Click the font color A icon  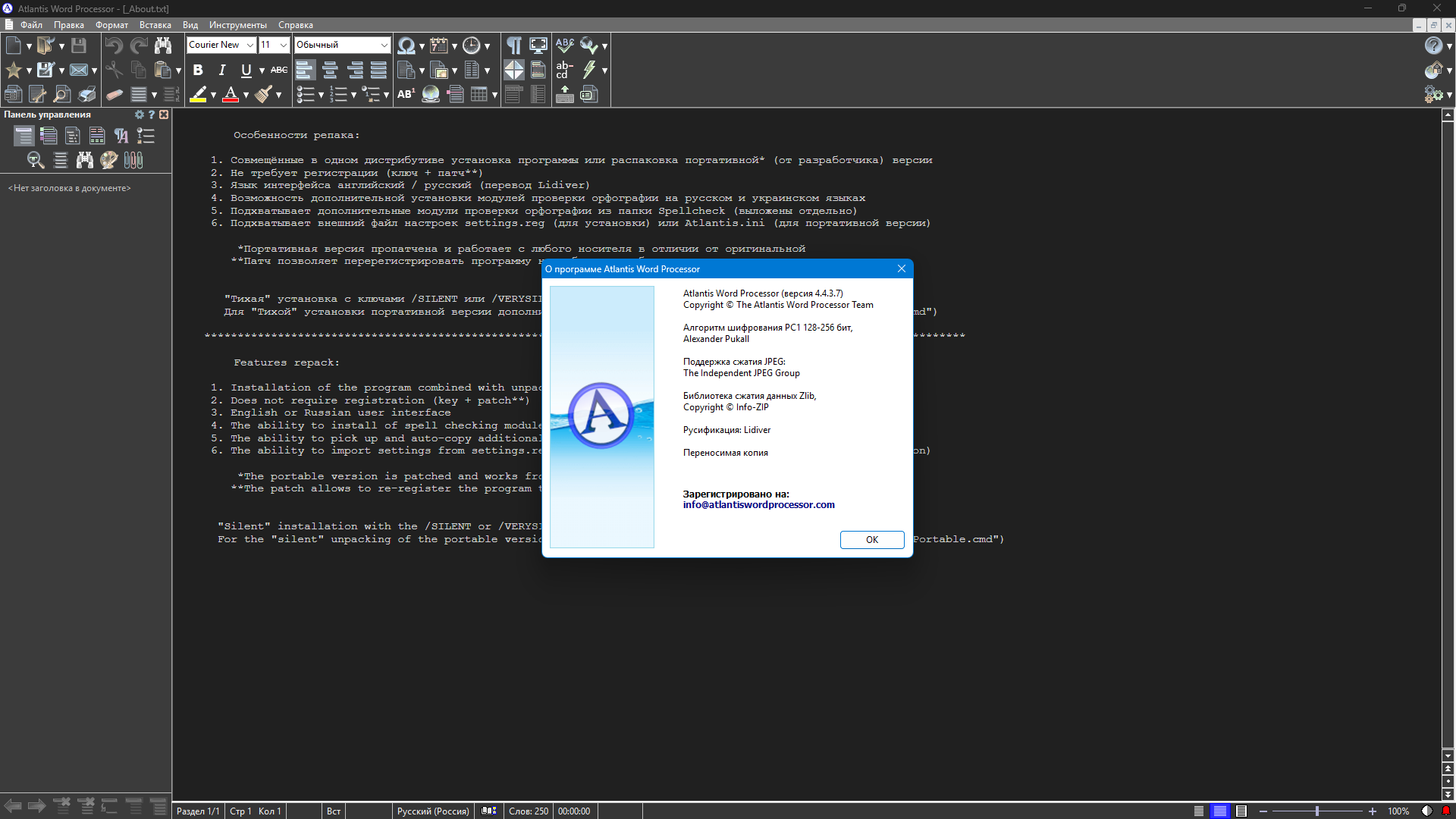pos(231,94)
